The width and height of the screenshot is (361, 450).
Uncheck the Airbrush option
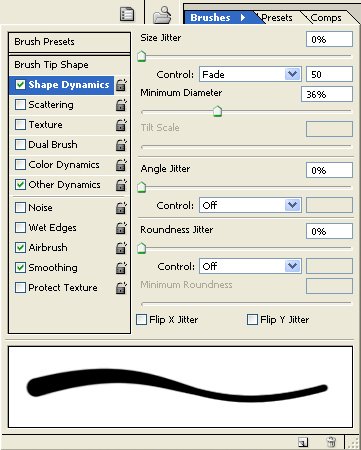click(x=20, y=247)
